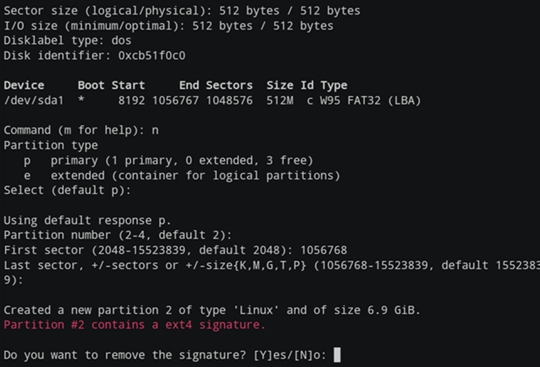Click 'Using default response p.' line
Screen dimensions: 540x367
[87, 220]
